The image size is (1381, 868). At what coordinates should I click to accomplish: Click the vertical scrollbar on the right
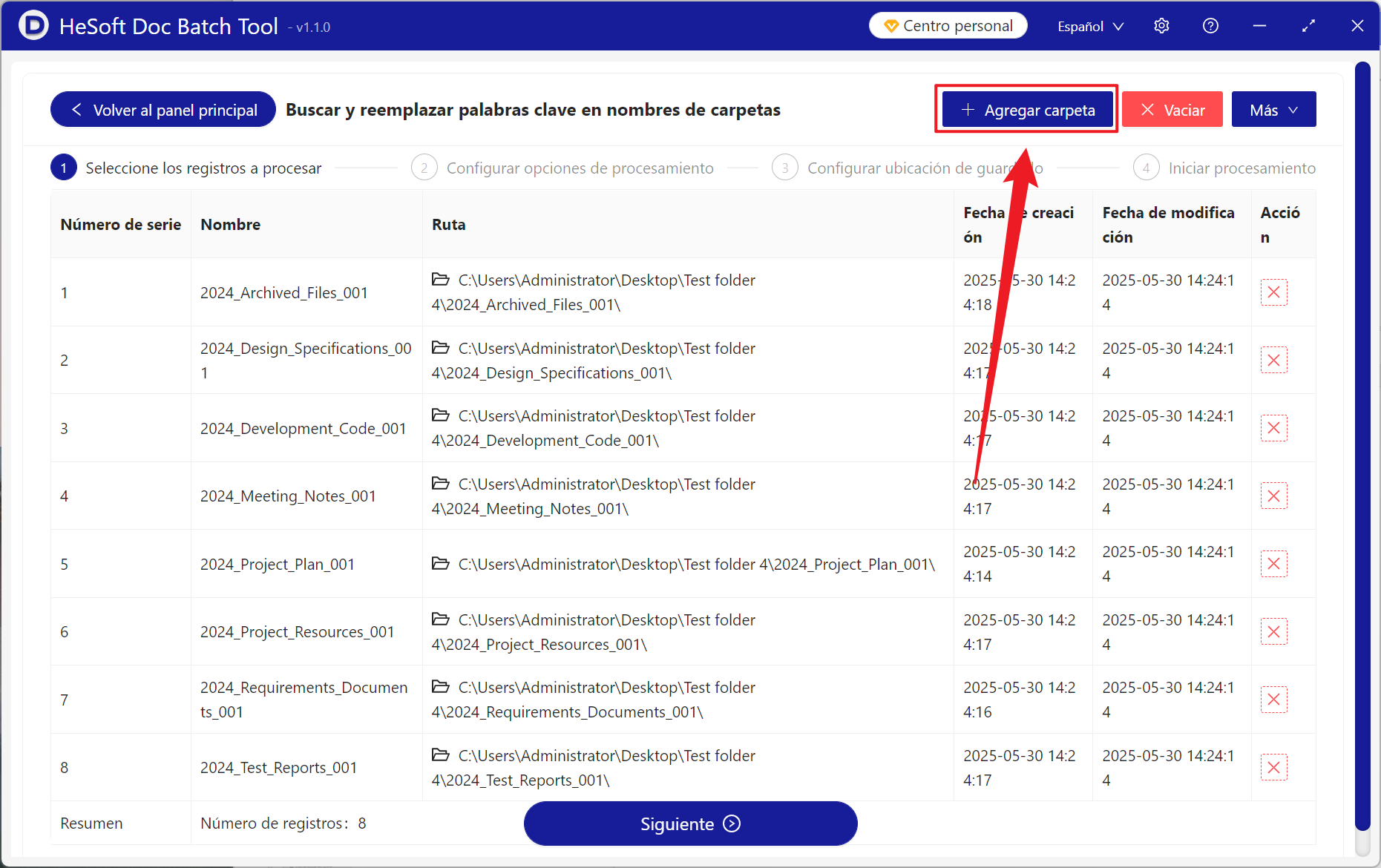tap(1362, 445)
